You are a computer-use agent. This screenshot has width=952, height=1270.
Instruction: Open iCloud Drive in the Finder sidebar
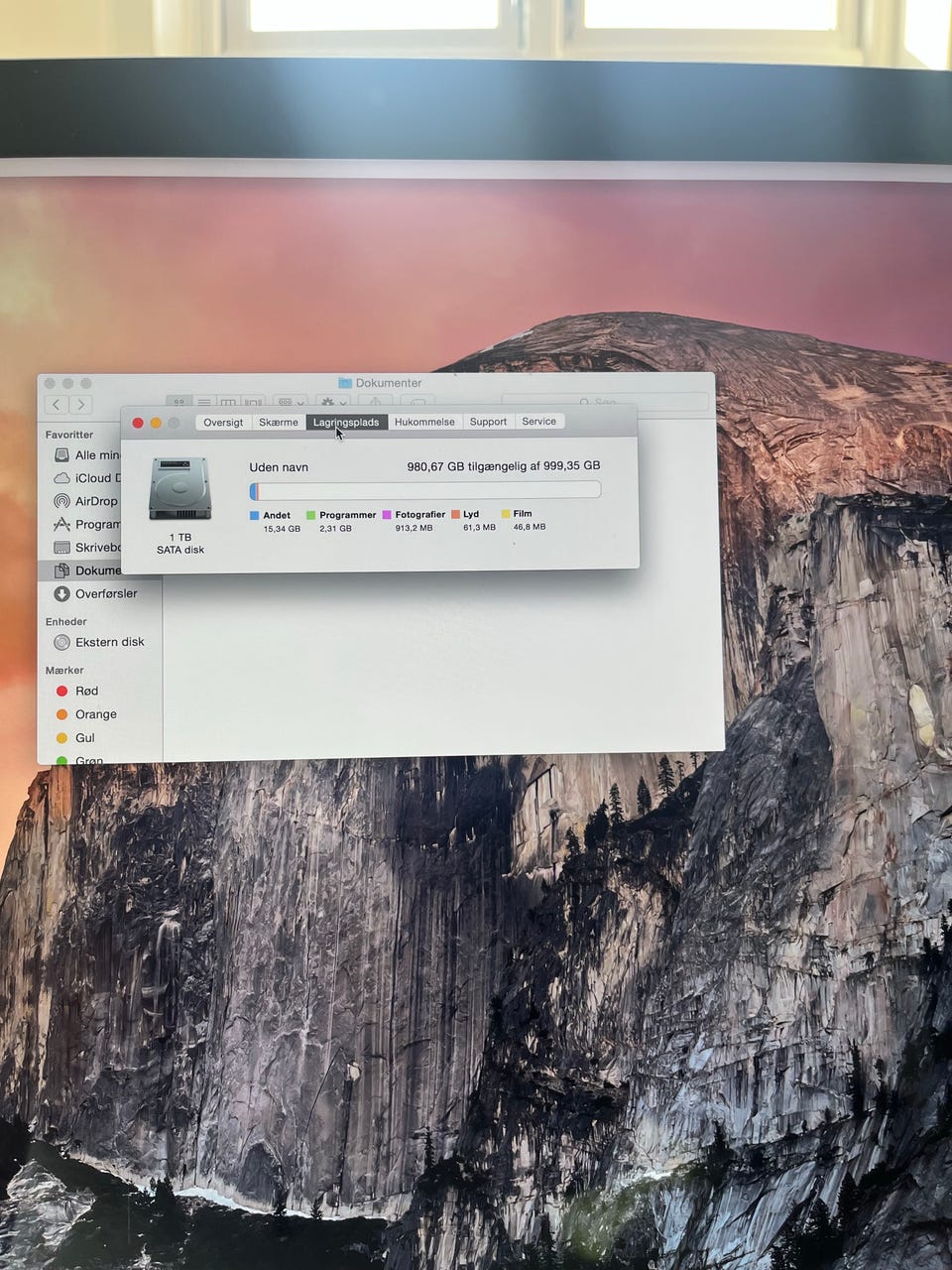tap(87, 478)
